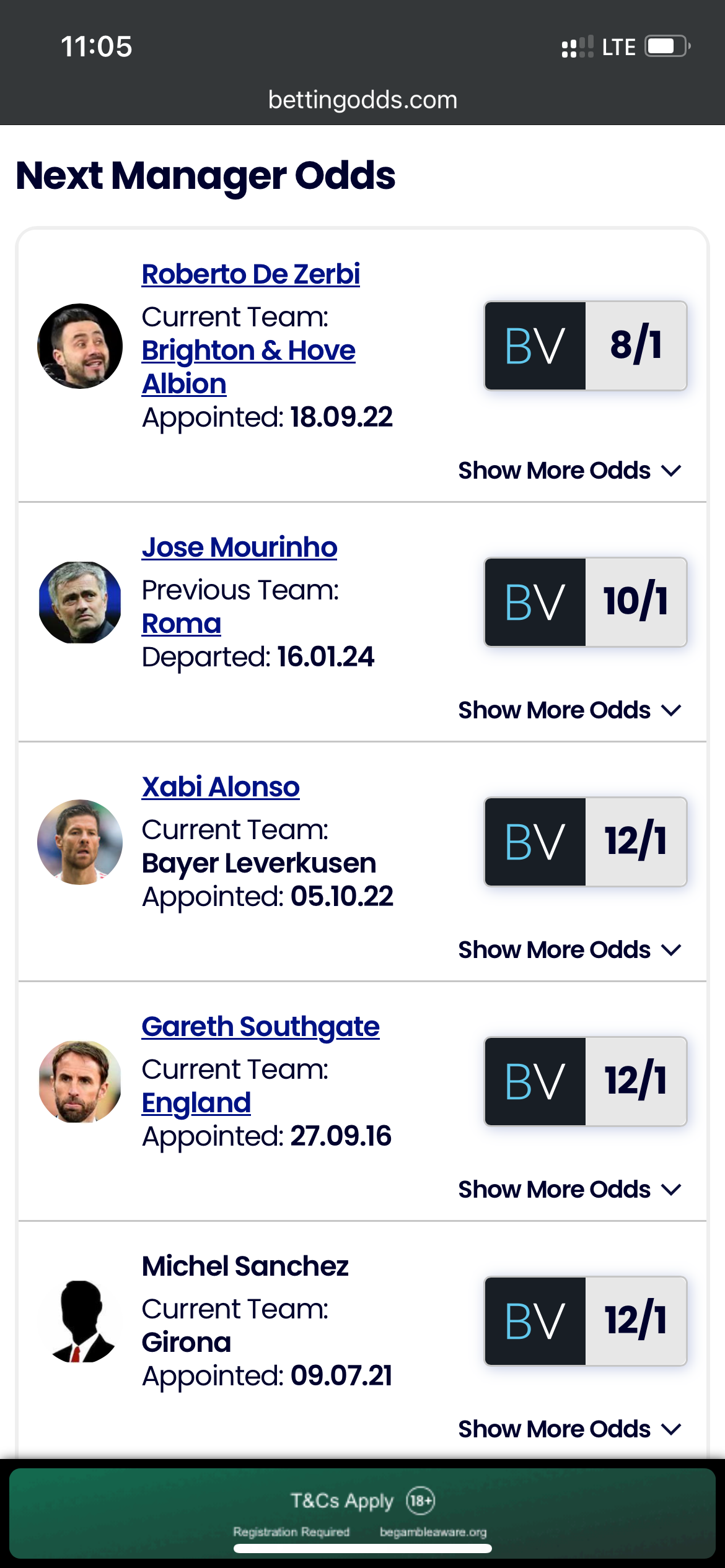Select BV 12/1 odds for Gareth Southgate
Screen dimensions: 725x1568
click(586, 1081)
